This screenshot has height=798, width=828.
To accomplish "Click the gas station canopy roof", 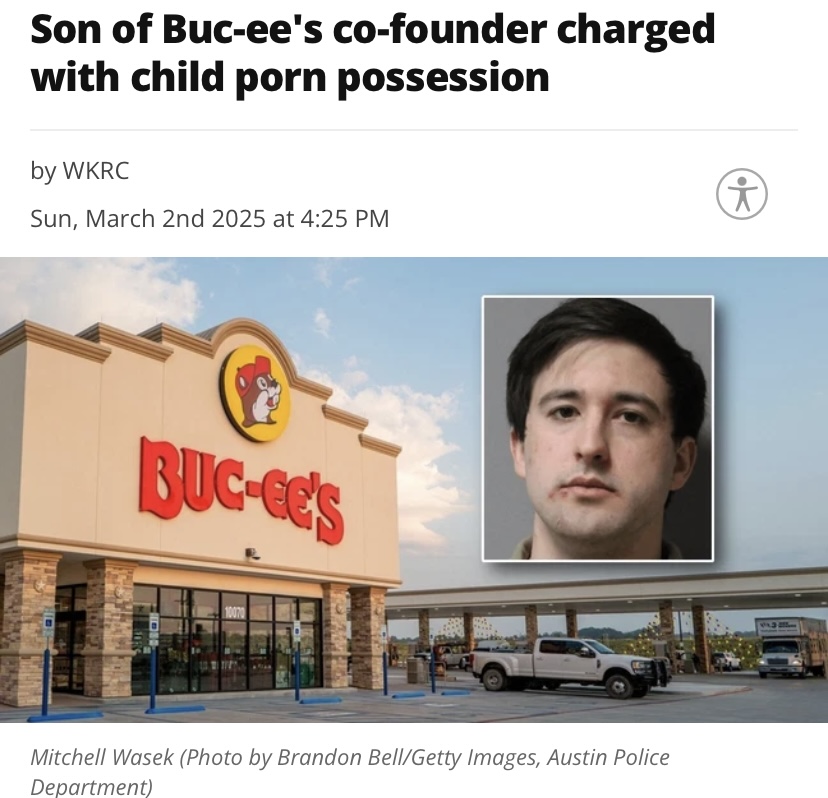I will coord(607,589).
